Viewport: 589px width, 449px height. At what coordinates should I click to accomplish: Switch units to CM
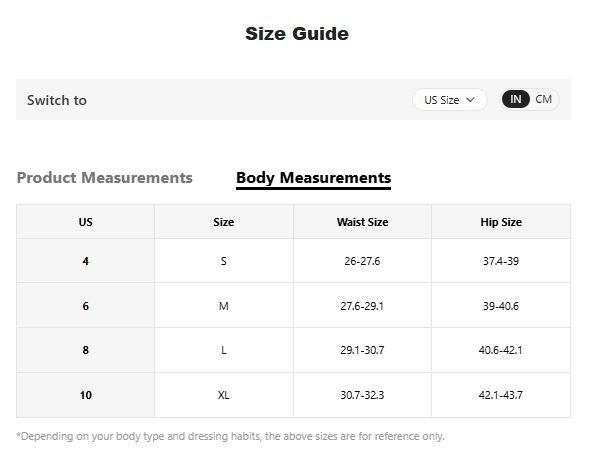point(543,100)
